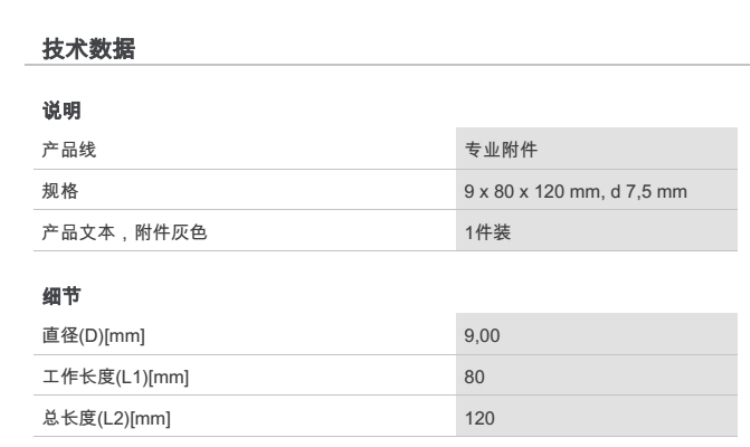Image resolution: width=750 pixels, height=447 pixels.
Task: Select the 120 total length value
Action: 478,418
